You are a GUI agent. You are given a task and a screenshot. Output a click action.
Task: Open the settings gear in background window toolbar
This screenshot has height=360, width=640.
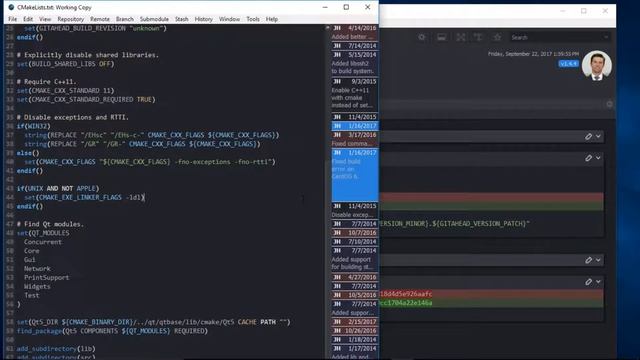422,37
